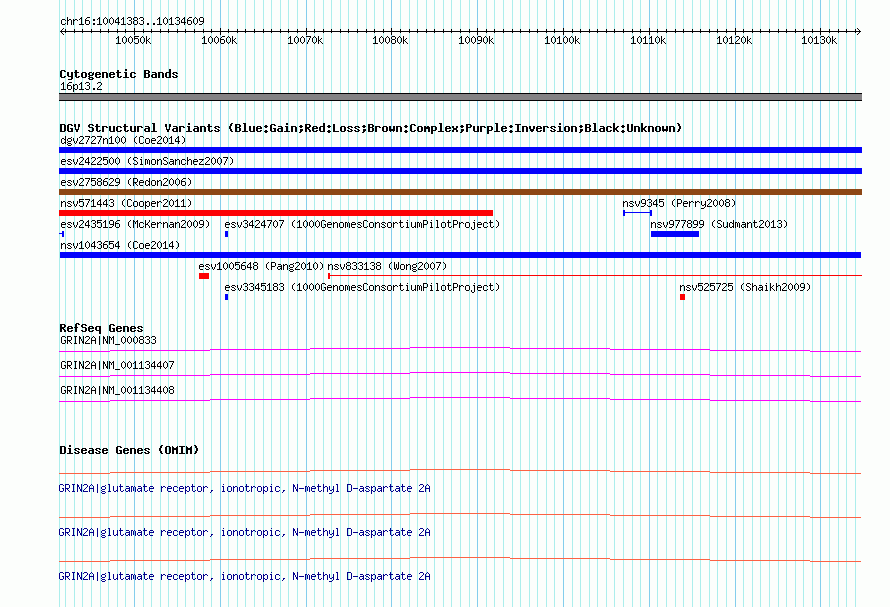890x607 pixels.
Task: Click the esv3345183 small blue marker
Action: point(226,297)
